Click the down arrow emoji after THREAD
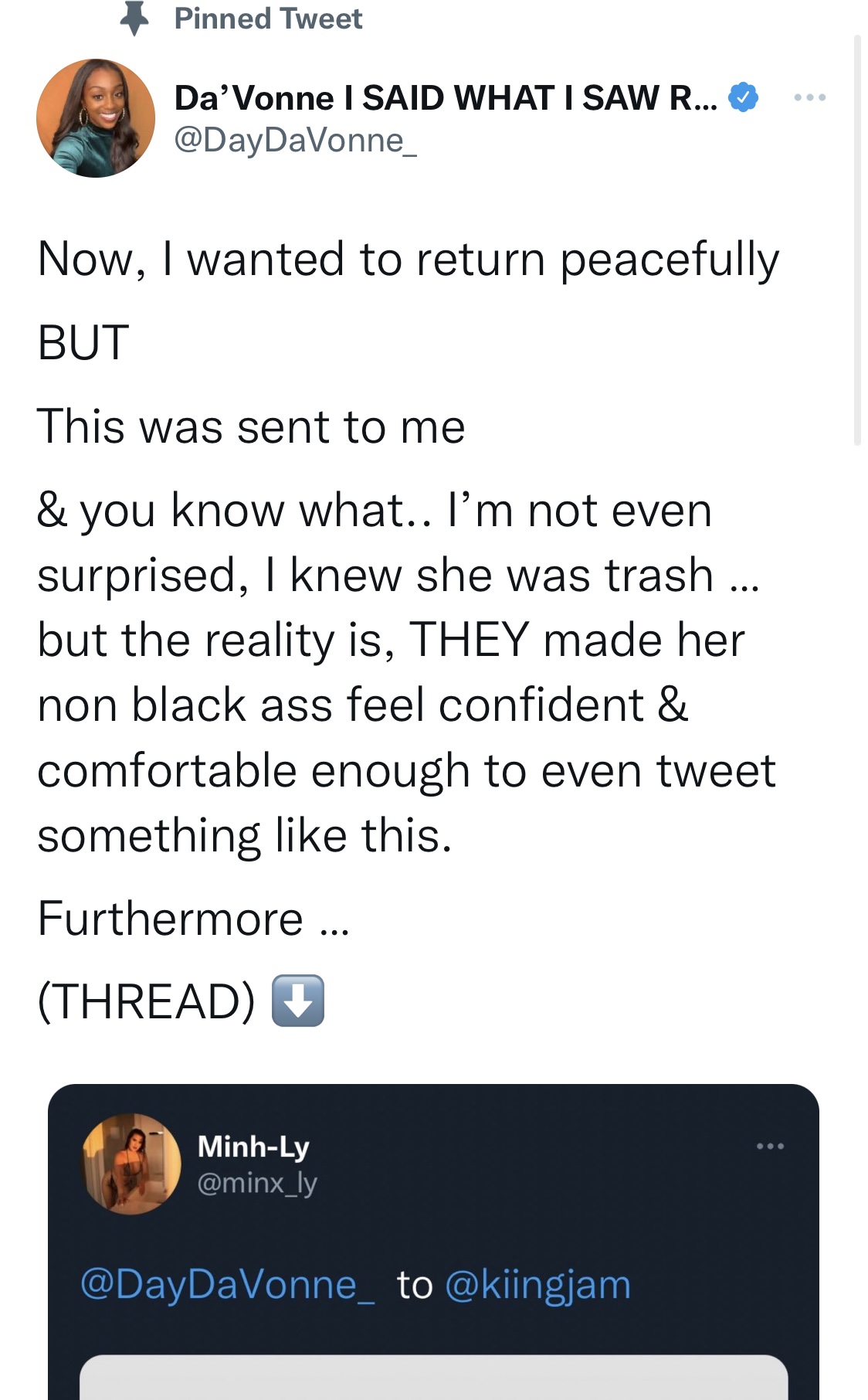 click(x=298, y=1001)
